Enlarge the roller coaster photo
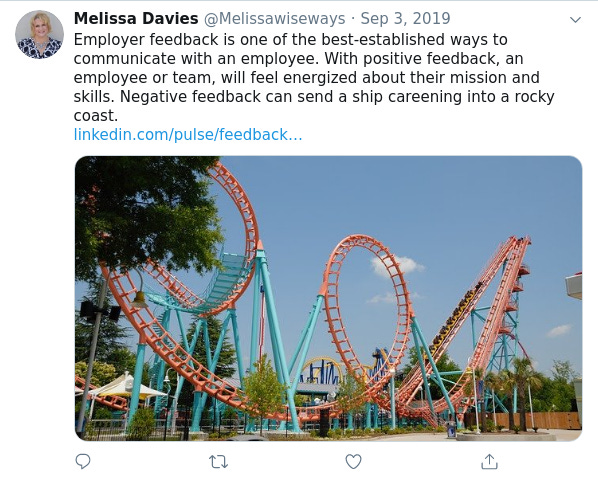The height and width of the screenshot is (480, 598). (x=328, y=299)
